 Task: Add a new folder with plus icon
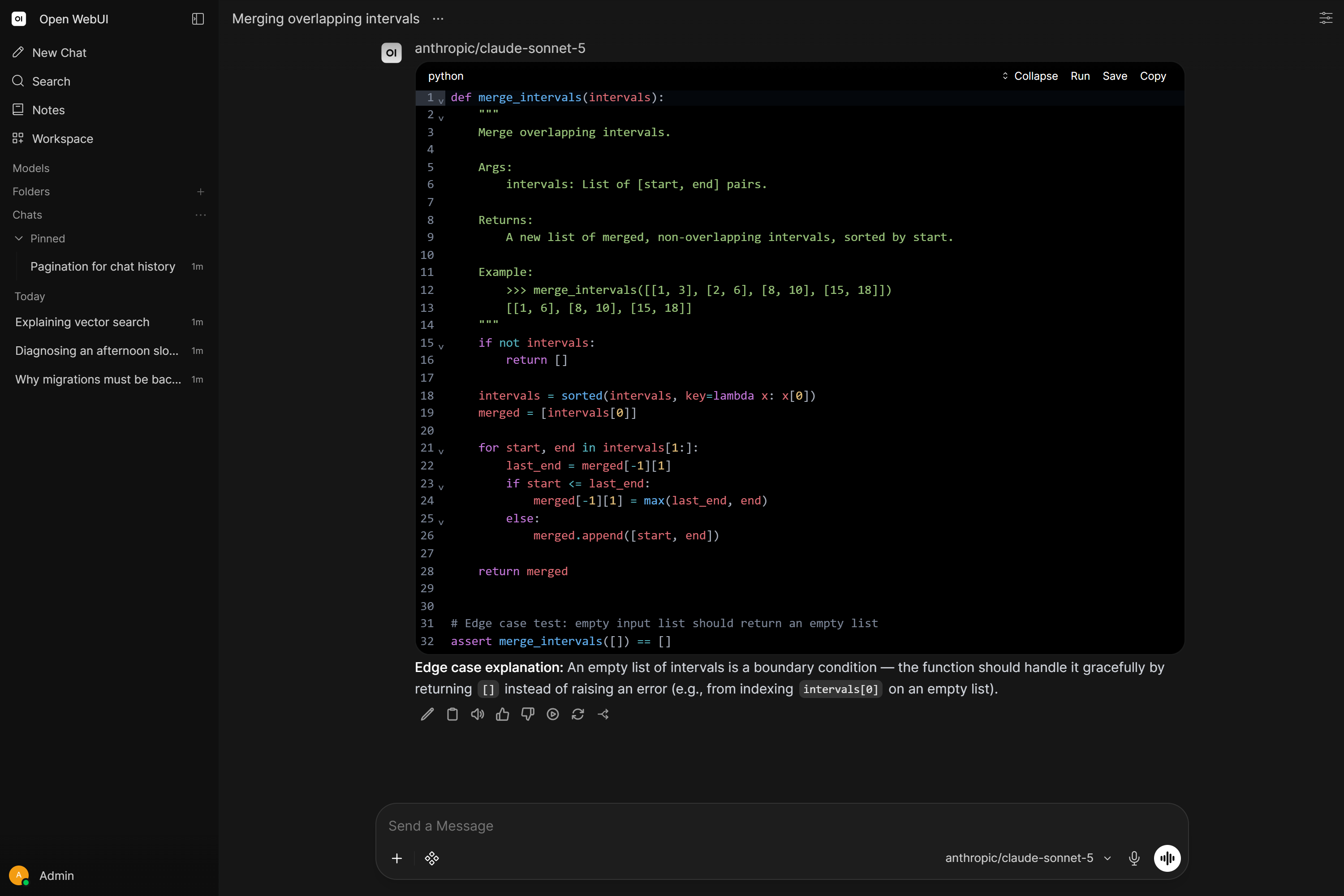[201, 191]
